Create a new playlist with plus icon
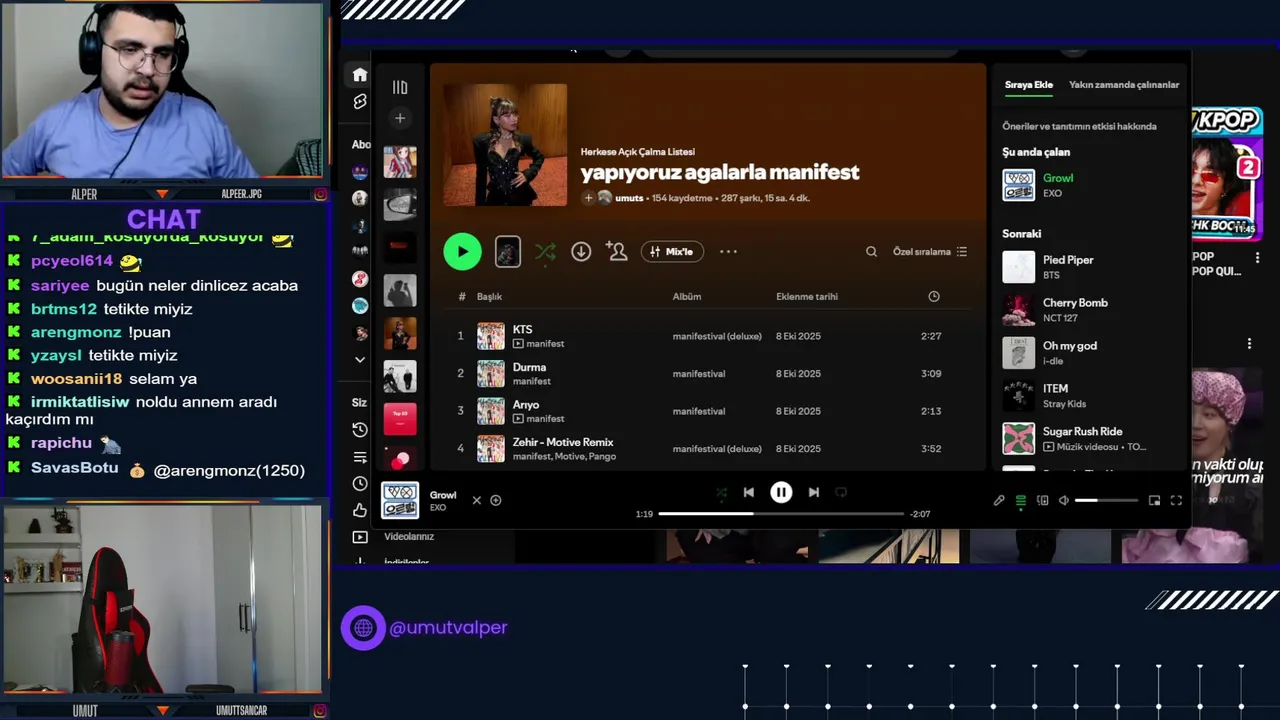The image size is (1280, 720). point(400,118)
